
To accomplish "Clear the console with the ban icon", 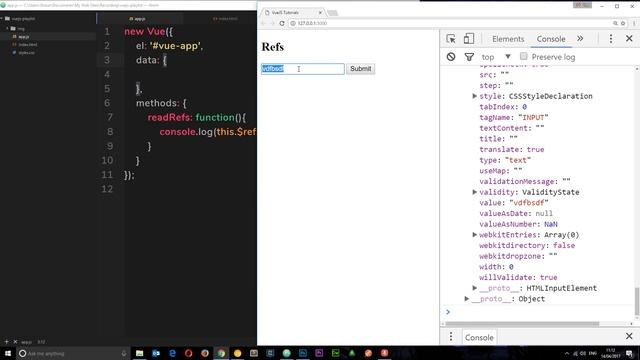I will coord(451,57).
